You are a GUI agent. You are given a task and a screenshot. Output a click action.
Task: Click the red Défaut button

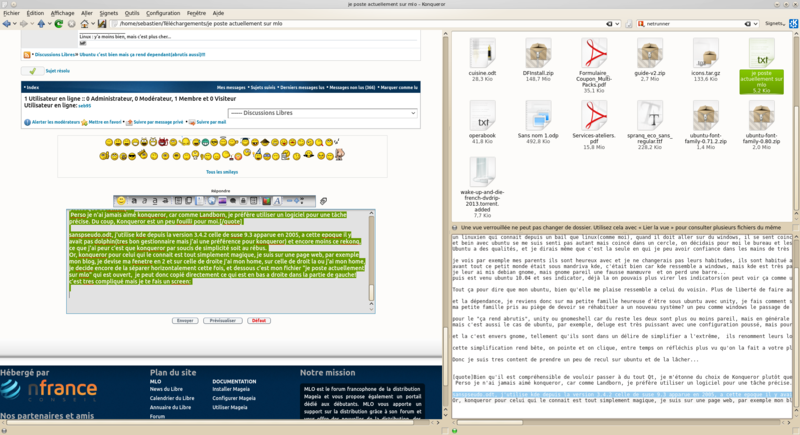click(x=259, y=321)
